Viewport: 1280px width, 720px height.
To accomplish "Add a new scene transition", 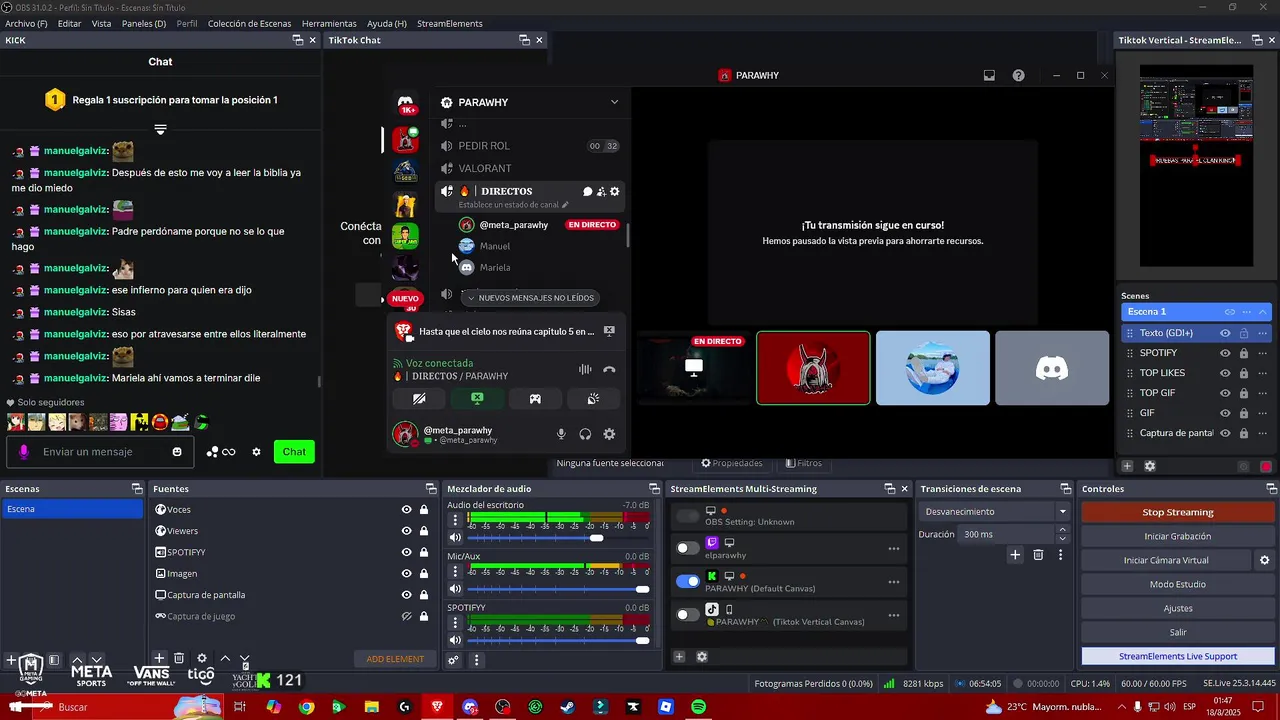I will tap(1015, 555).
